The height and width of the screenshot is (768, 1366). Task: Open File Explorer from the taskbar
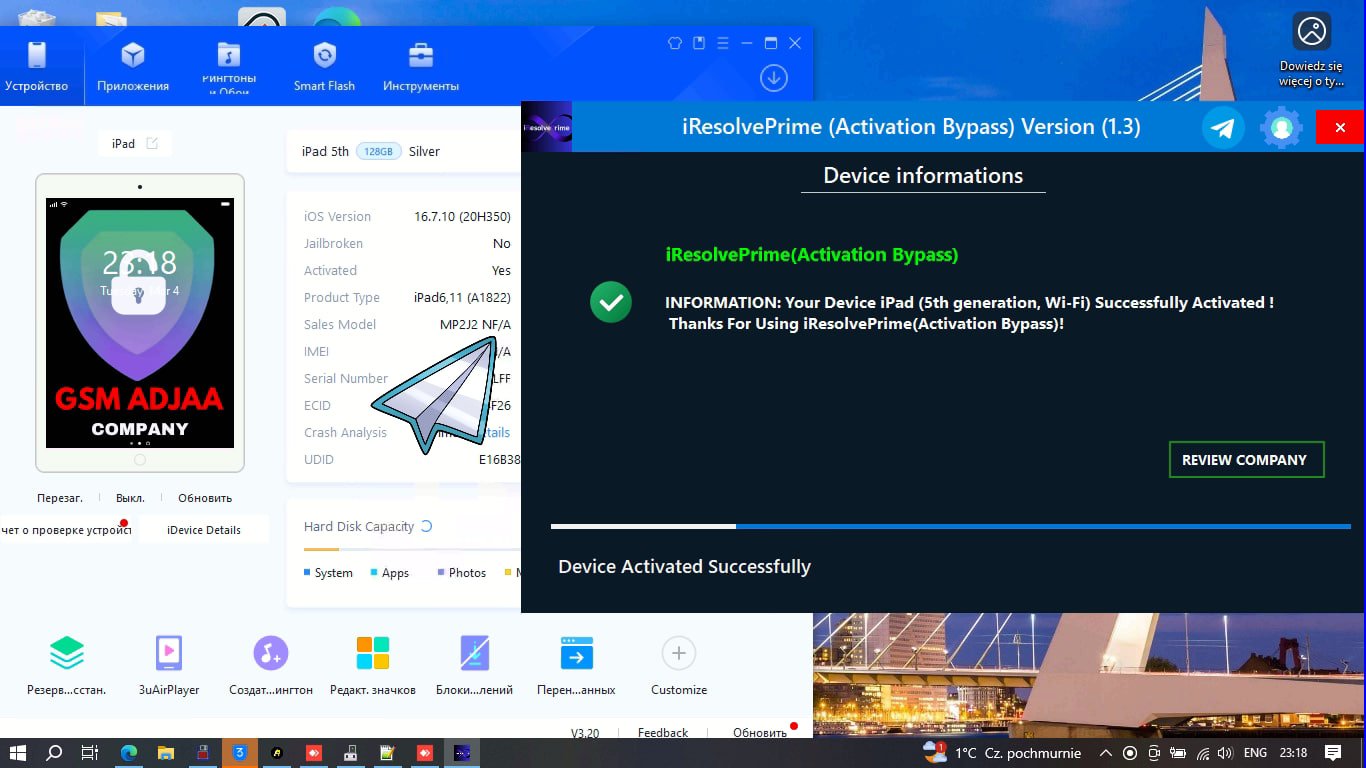tap(166, 753)
